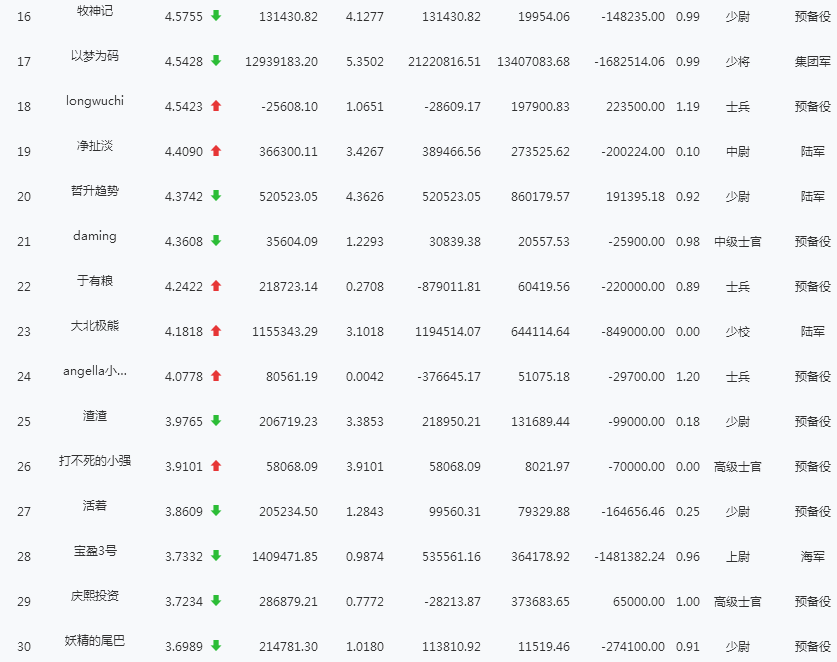Viewport: 837px width, 662px height.
Task: Click red up arrow beside 4.0778
Action: (x=216, y=376)
